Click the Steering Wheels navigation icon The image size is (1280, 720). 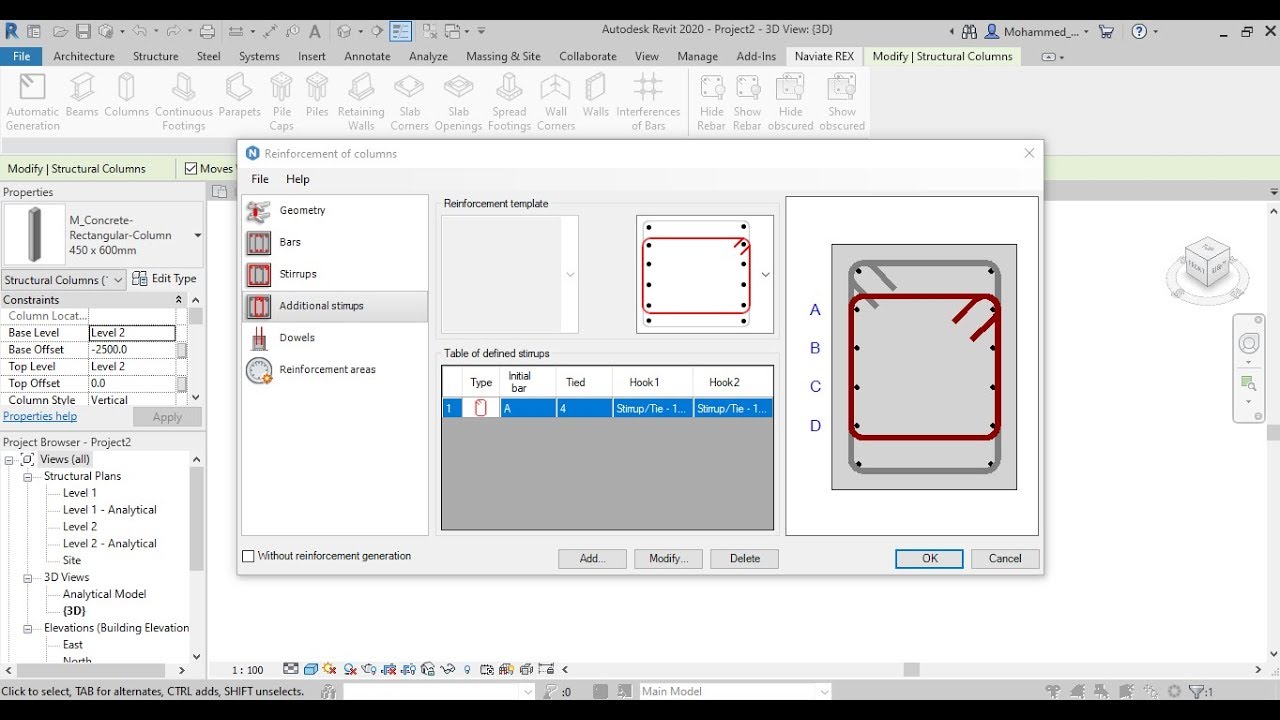coord(1249,344)
